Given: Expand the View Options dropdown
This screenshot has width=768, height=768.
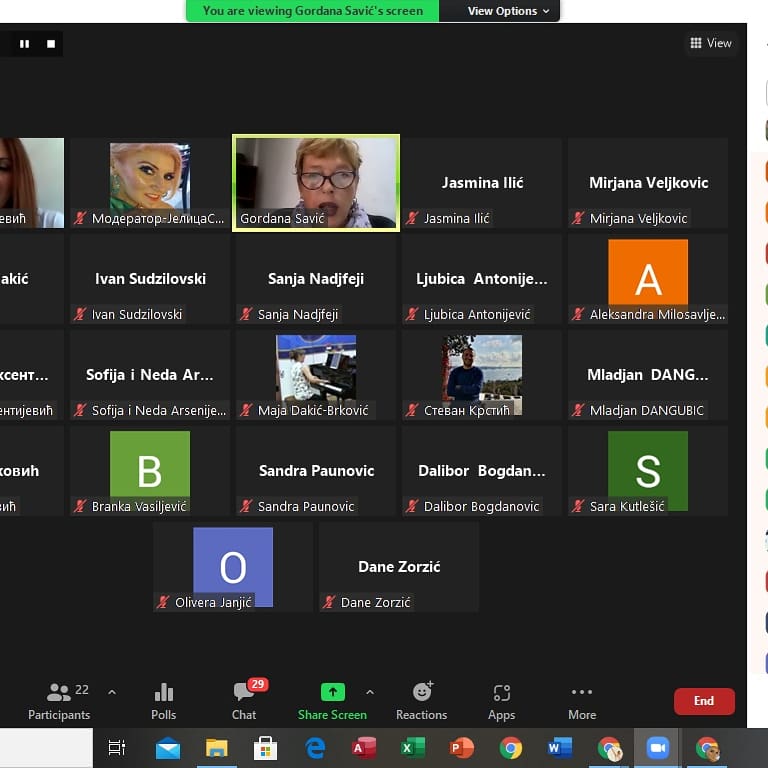Looking at the screenshot, I should (508, 11).
